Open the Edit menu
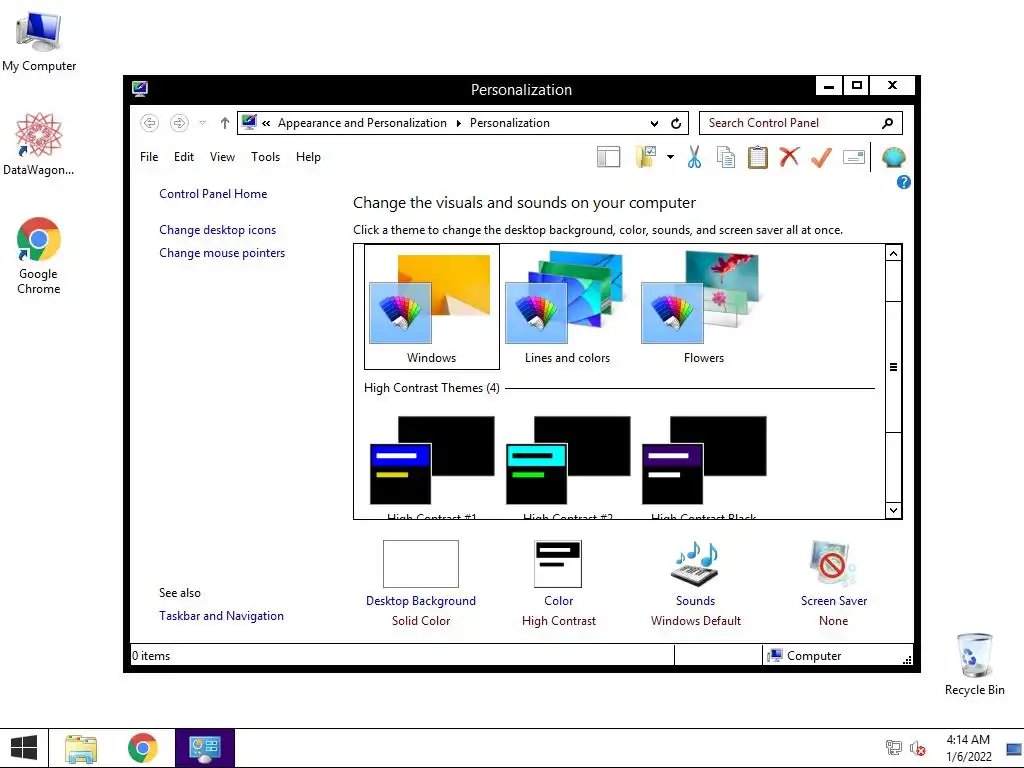 tap(184, 157)
